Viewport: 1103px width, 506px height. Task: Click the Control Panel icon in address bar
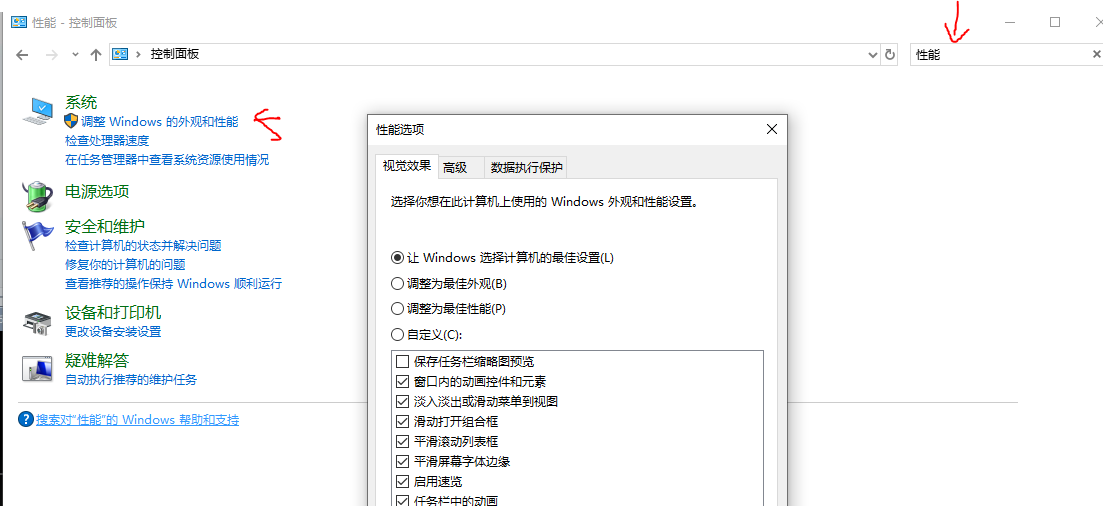point(121,54)
